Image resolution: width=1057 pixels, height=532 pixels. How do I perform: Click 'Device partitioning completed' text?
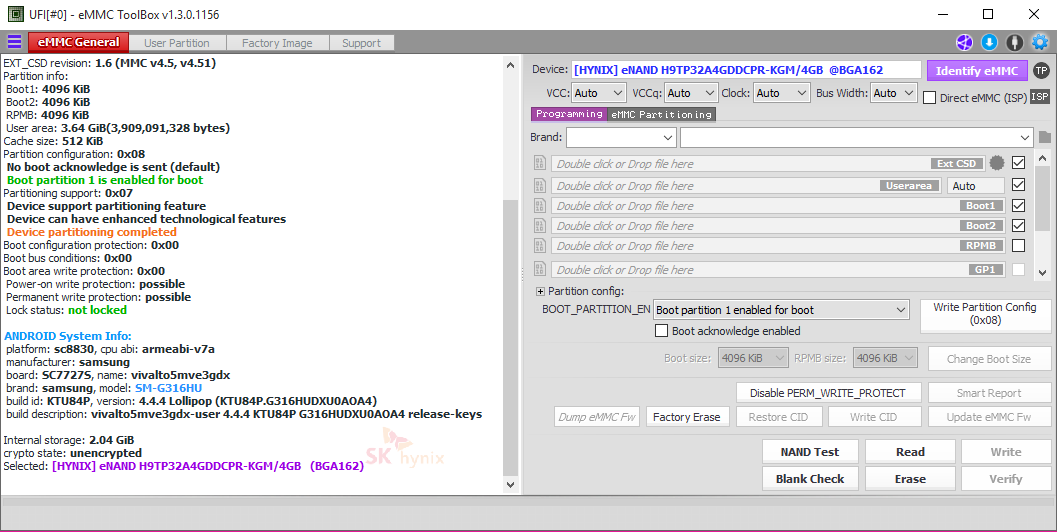92,232
